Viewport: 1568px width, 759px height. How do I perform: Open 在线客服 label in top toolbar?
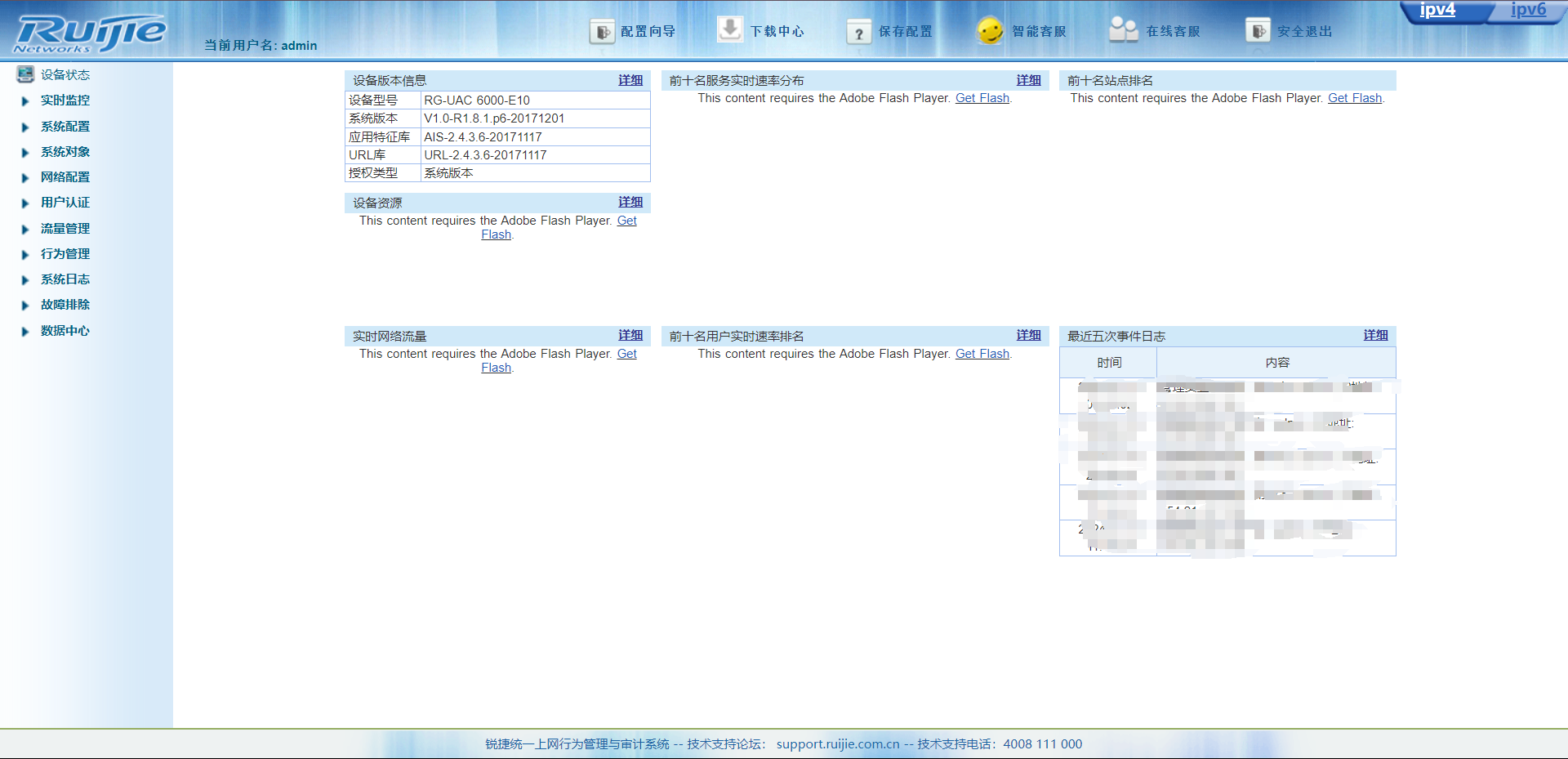(x=1173, y=32)
